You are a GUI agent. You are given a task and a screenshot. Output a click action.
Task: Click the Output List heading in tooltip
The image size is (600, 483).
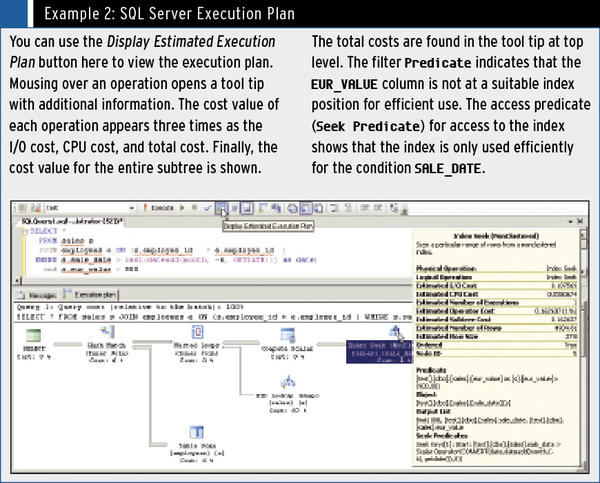click(x=433, y=411)
